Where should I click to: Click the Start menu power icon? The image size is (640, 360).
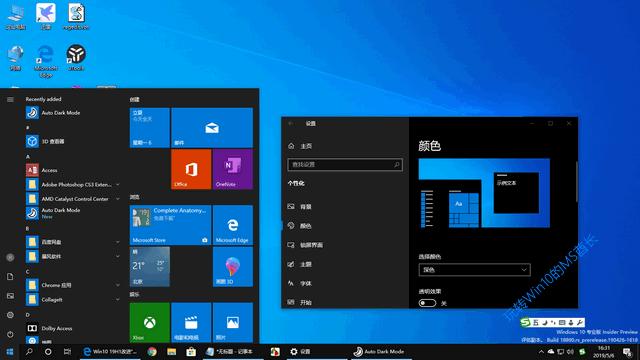pos(10,334)
